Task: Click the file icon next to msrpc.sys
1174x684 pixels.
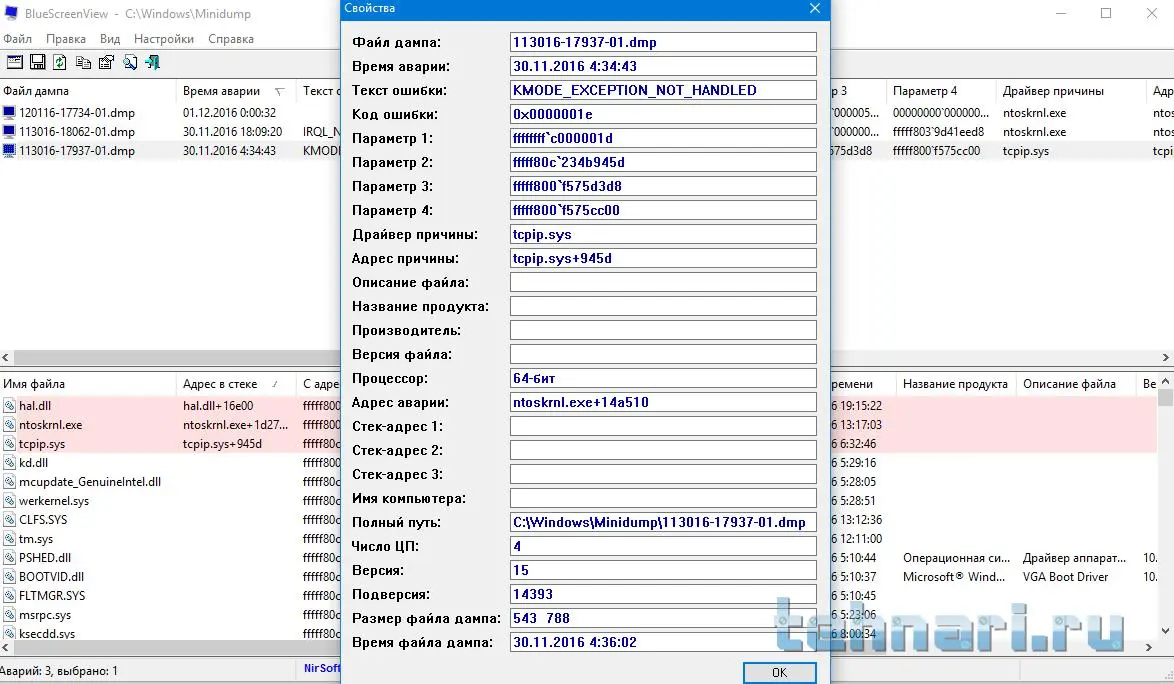Action: [x=9, y=615]
